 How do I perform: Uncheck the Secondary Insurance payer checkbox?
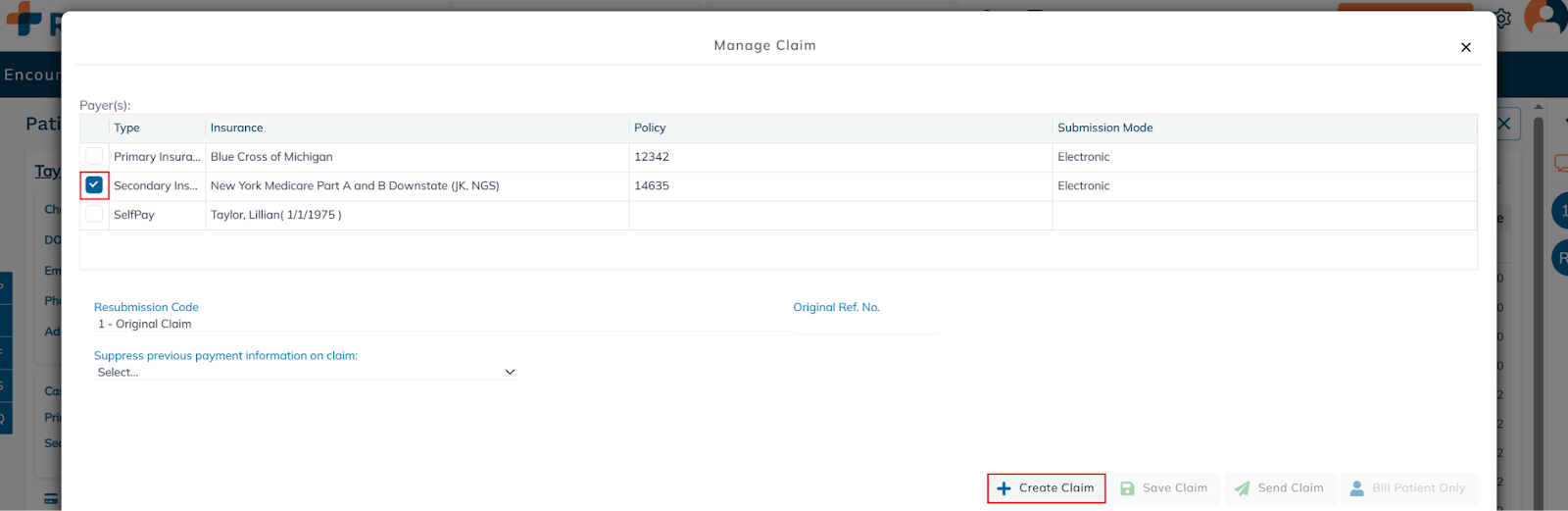pos(94,184)
